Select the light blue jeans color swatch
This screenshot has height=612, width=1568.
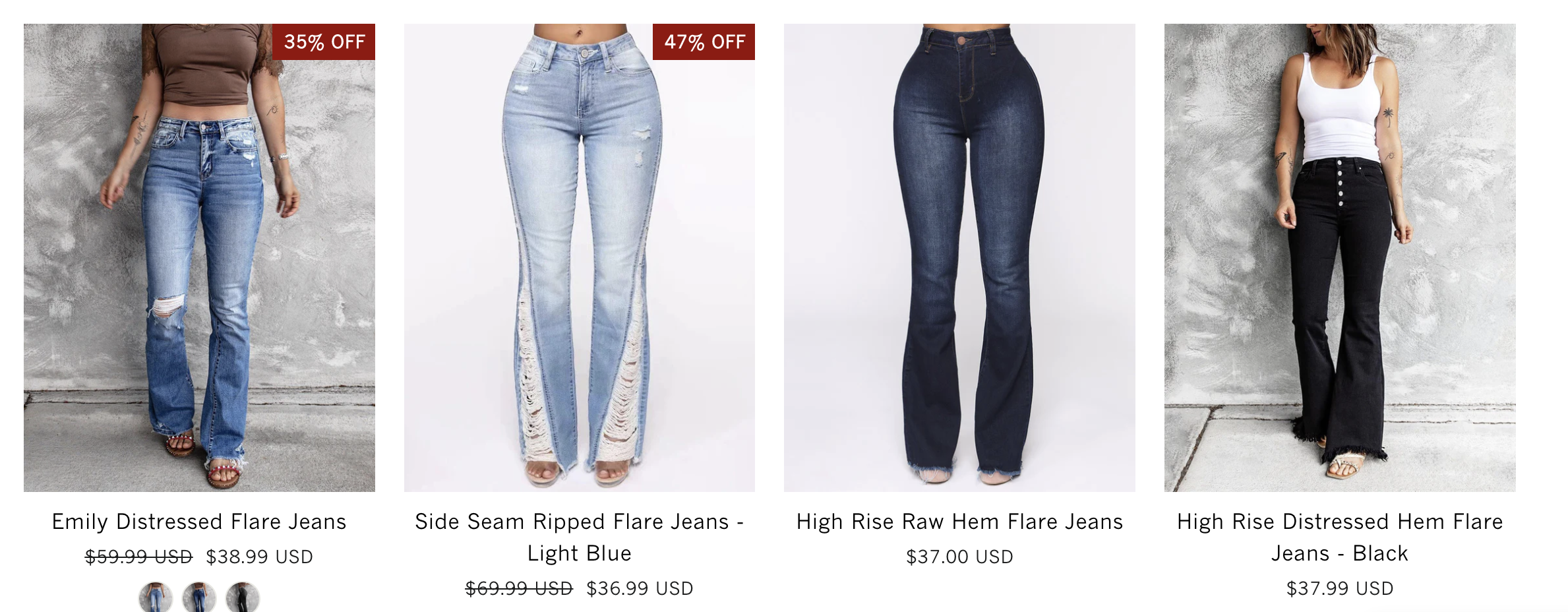point(156,597)
